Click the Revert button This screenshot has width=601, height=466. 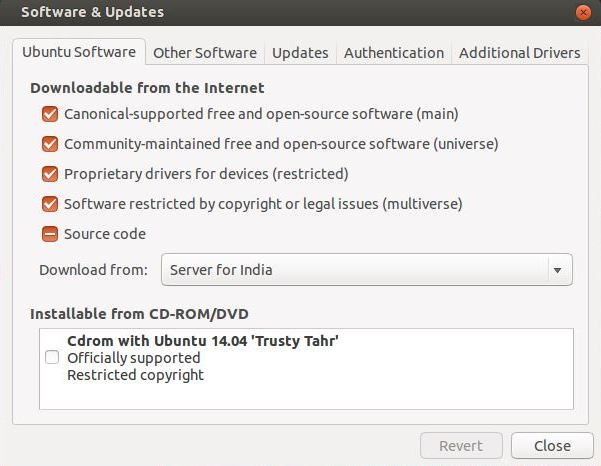[x=461, y=446]
